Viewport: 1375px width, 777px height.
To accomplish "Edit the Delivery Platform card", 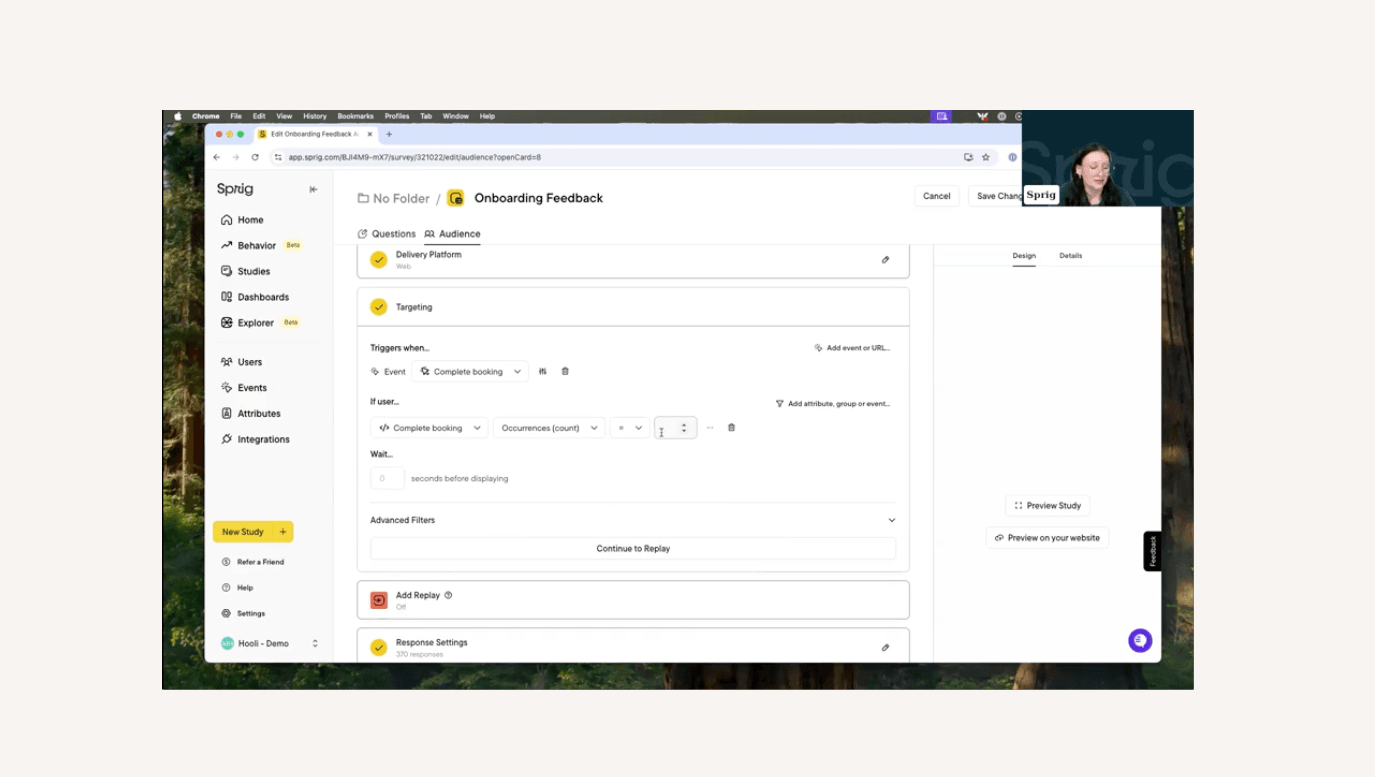I will point(885,260).
